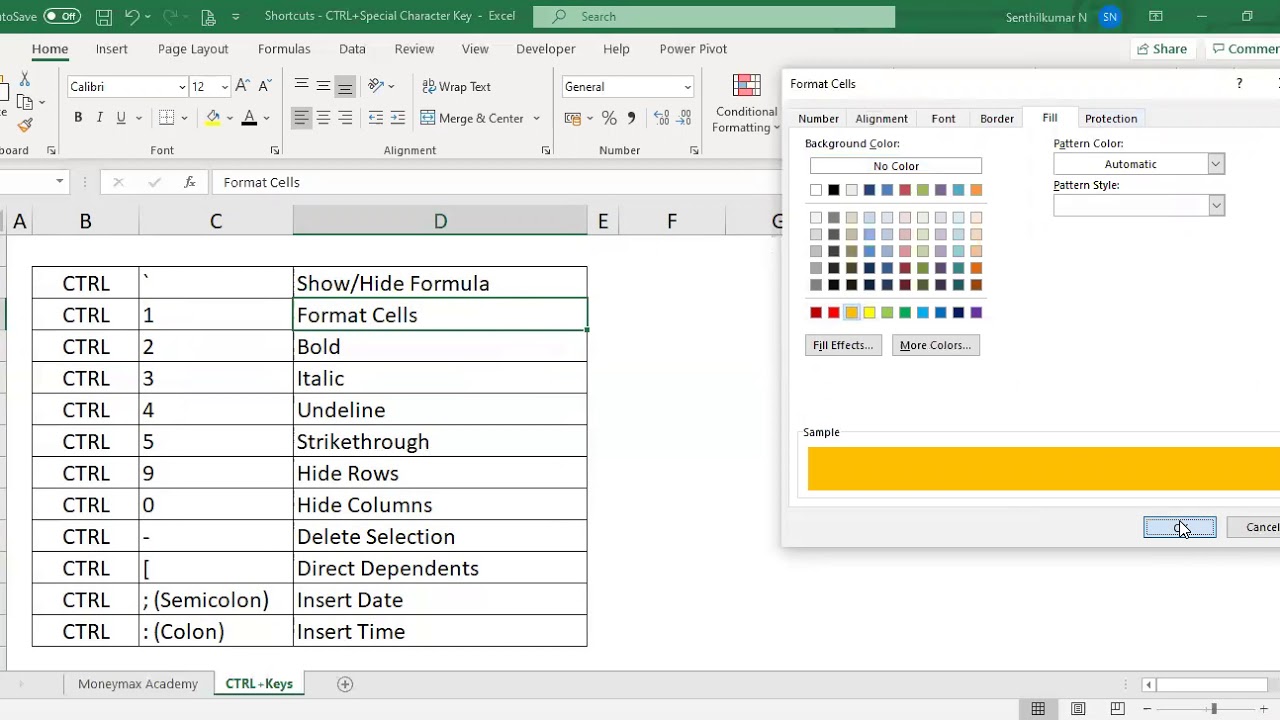The image size is (1280, 720).
Task: Pick the purple standard color swatch
Action: tap(976, 313)
